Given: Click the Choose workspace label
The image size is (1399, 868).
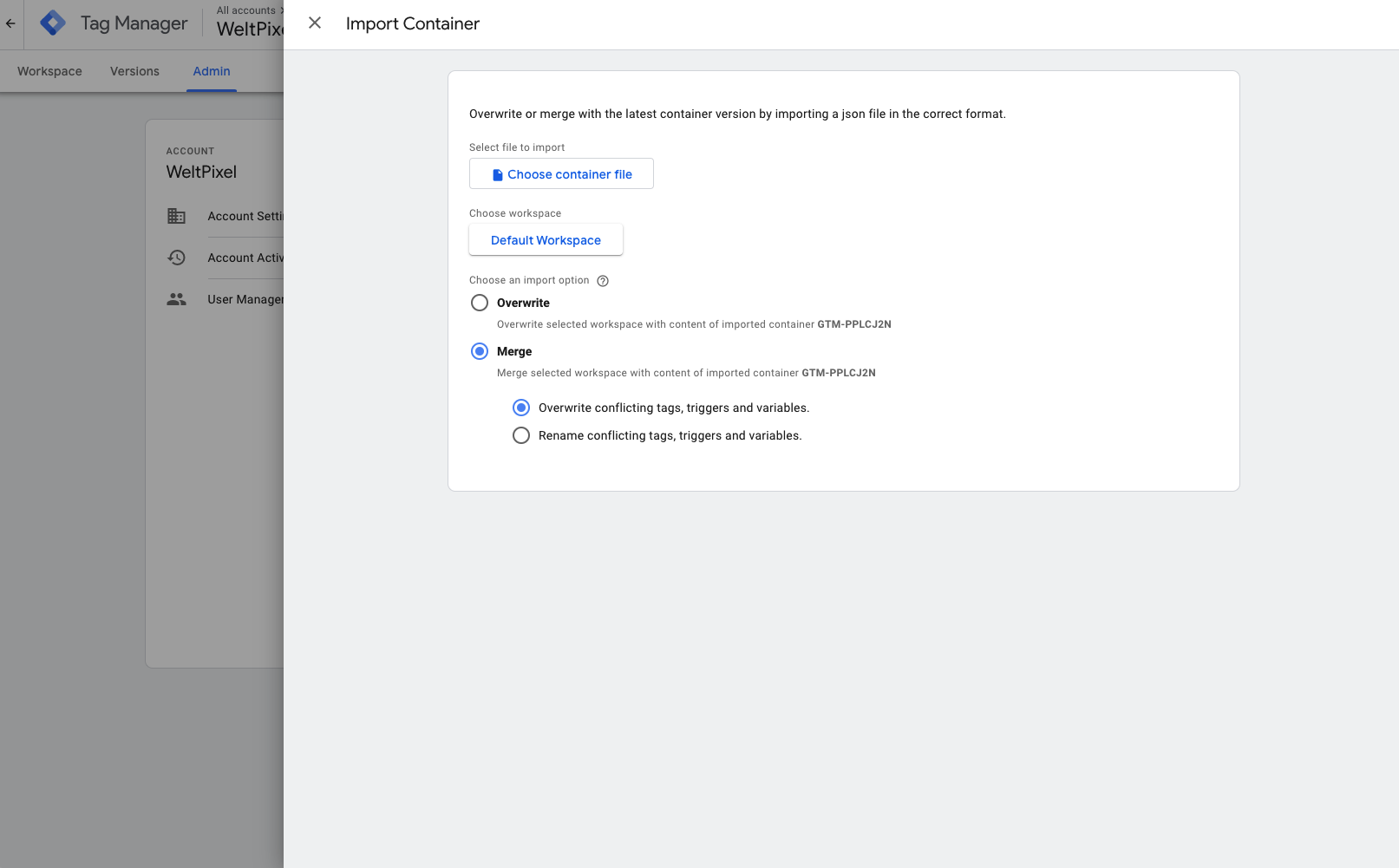Looking at the screenshot, I should [x=515, y=213].
